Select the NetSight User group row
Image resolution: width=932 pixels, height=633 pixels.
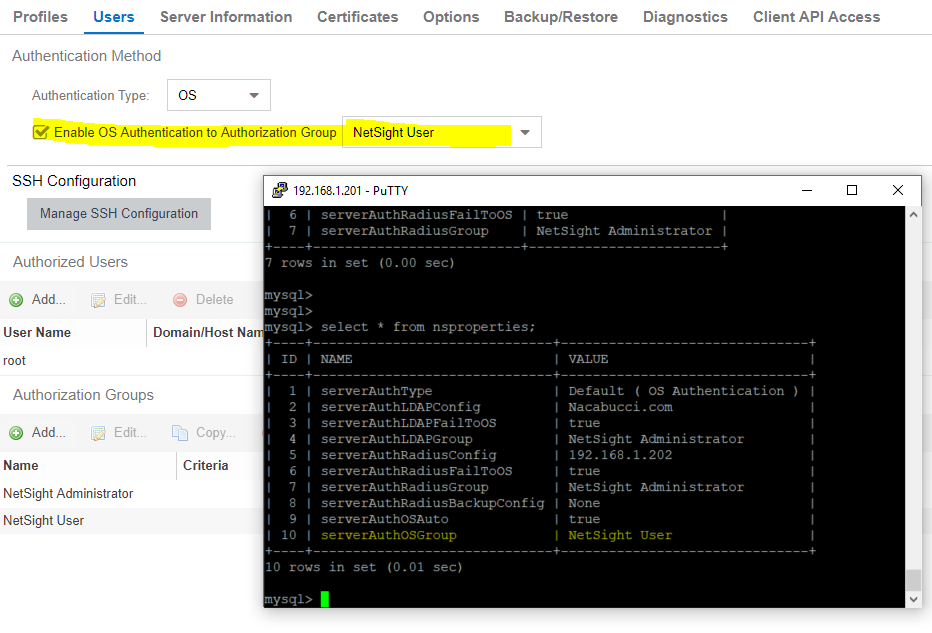(x=131, y=521)
